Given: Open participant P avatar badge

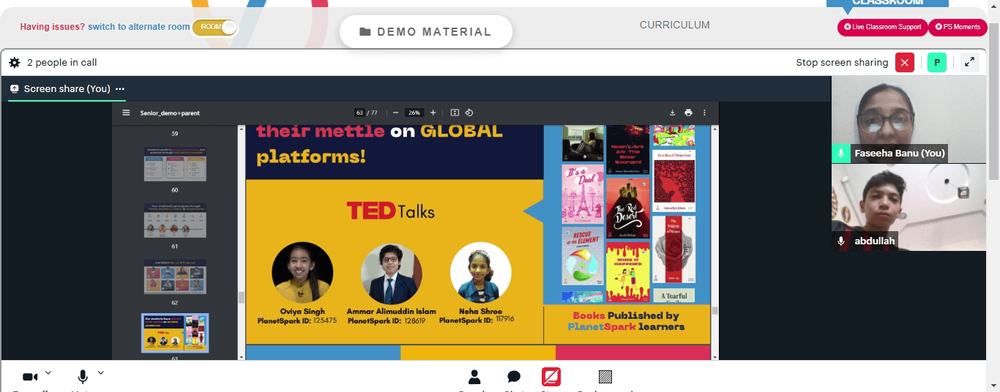Looking at the screenshot, I should coord(937,62).
